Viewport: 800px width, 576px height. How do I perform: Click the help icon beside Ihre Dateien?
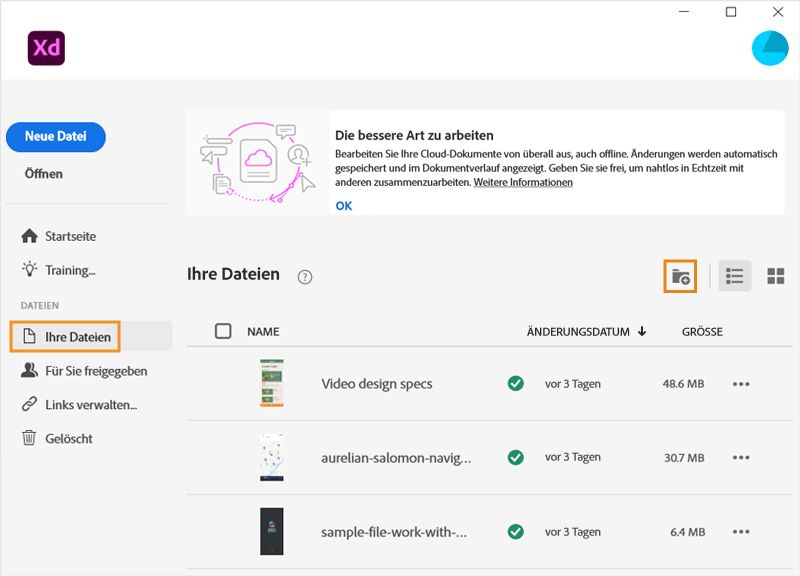pos(305,277)
